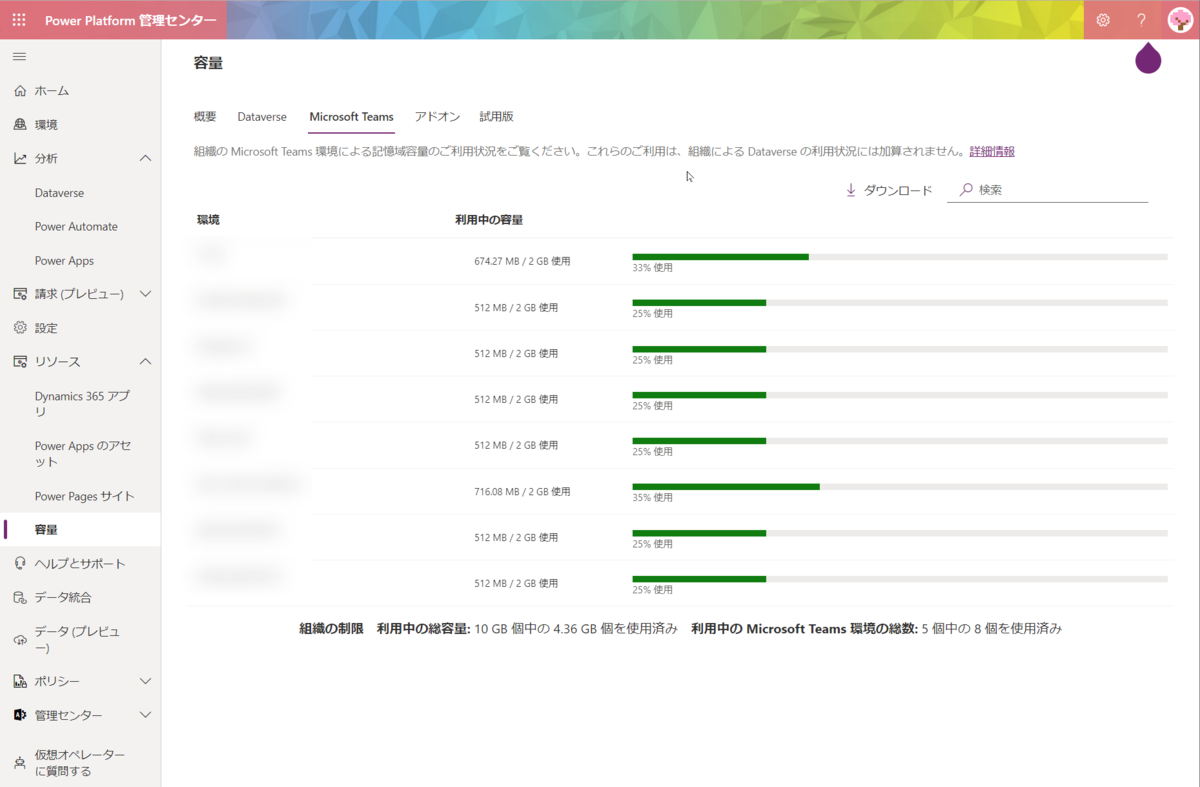The width and height of the screenshot is (1200, 787).
Task: Open the 詳細情報 link
Action: click(x=992, y=152)
